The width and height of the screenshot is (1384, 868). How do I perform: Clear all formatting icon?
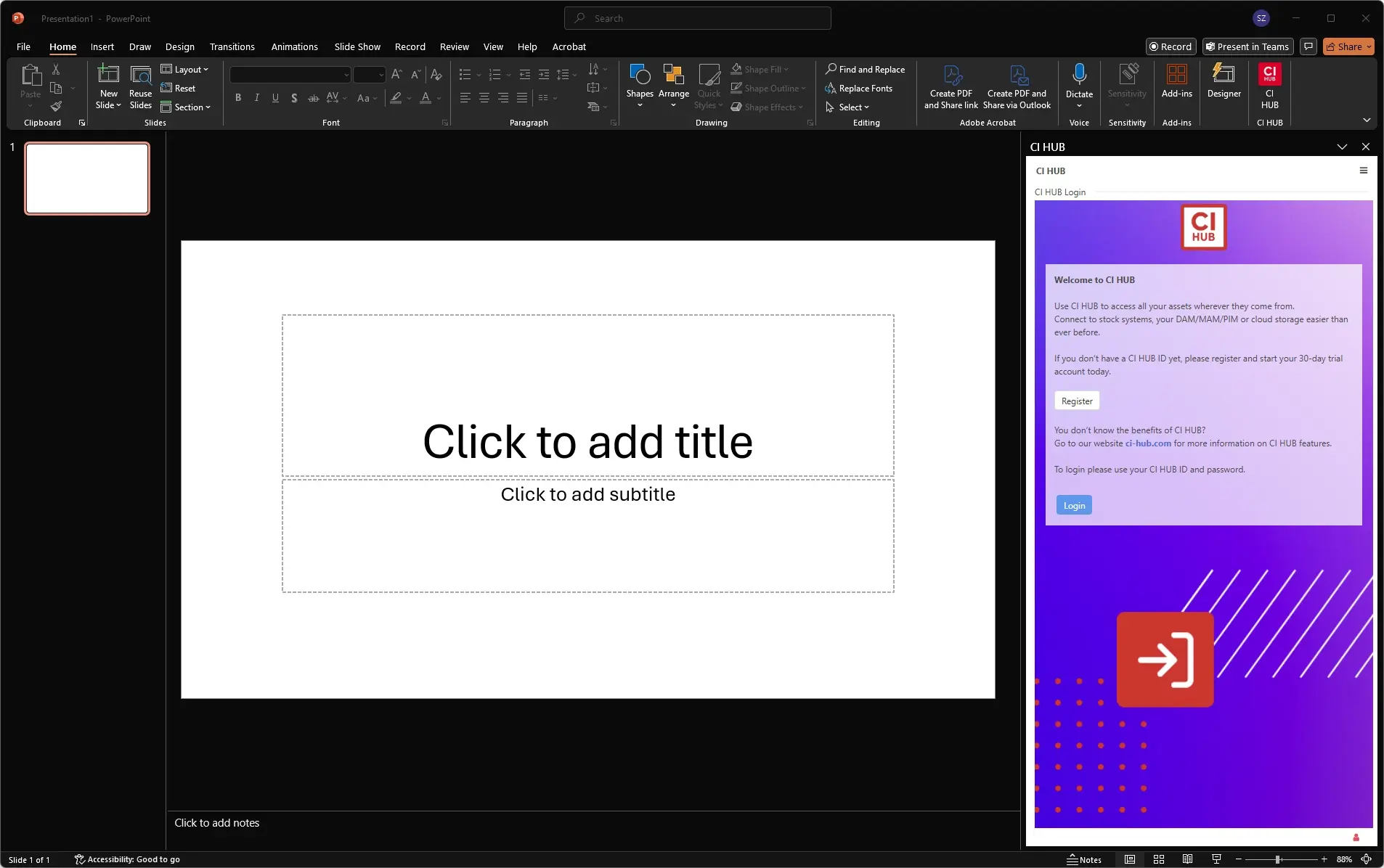[x=436, y=74]
